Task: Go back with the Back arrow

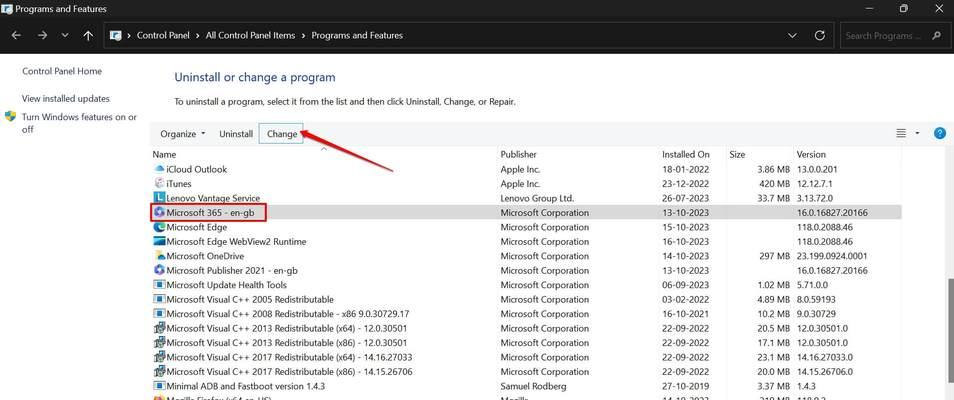Action: click(x=16, y=36)
